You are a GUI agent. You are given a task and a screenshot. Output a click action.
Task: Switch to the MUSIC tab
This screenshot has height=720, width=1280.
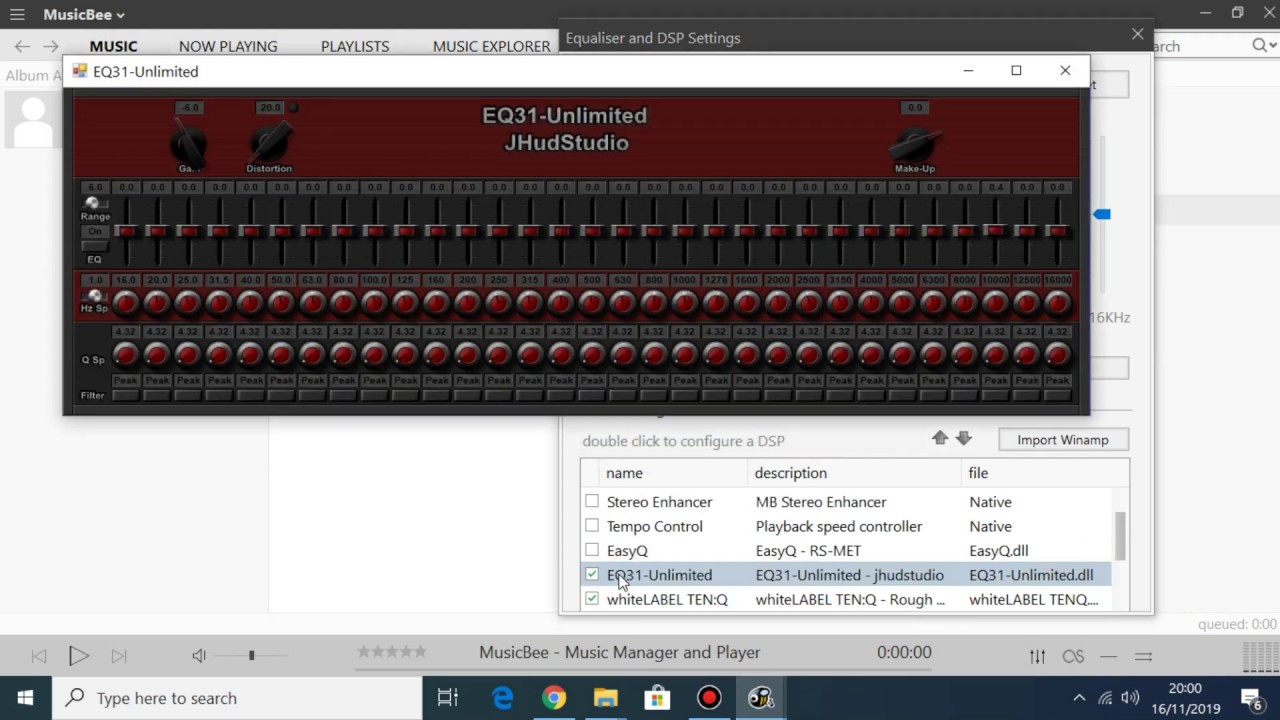[x=113, y=46]
